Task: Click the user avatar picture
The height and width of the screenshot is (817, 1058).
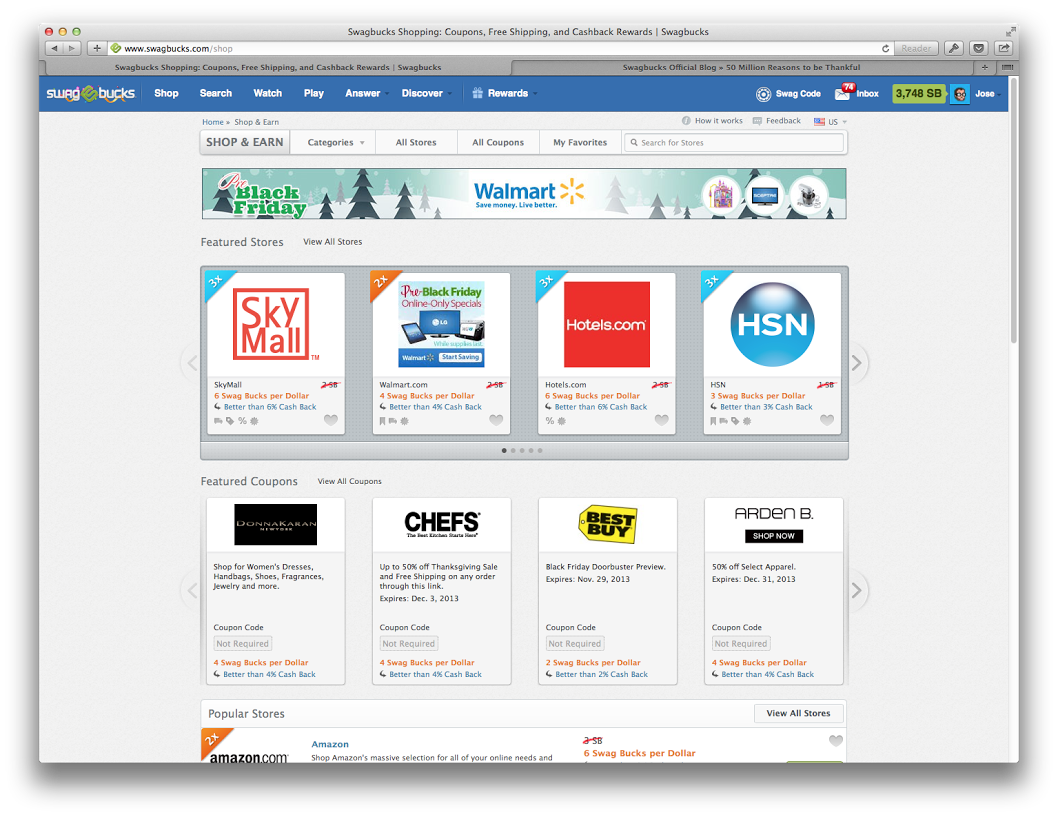Action: tap(959, 94)
